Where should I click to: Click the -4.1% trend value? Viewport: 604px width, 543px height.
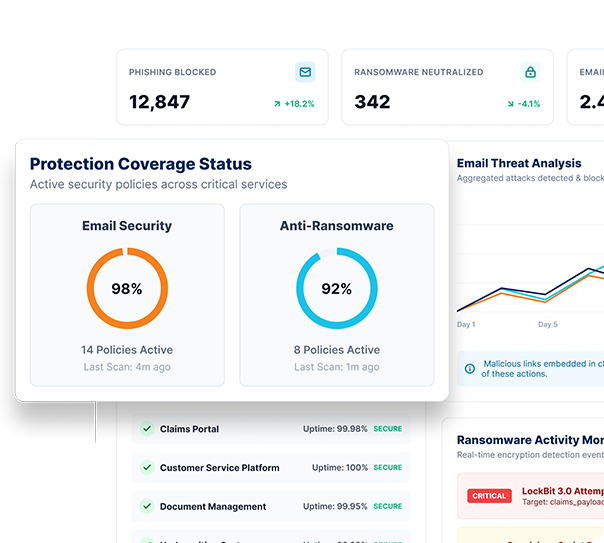pos(529,104)
